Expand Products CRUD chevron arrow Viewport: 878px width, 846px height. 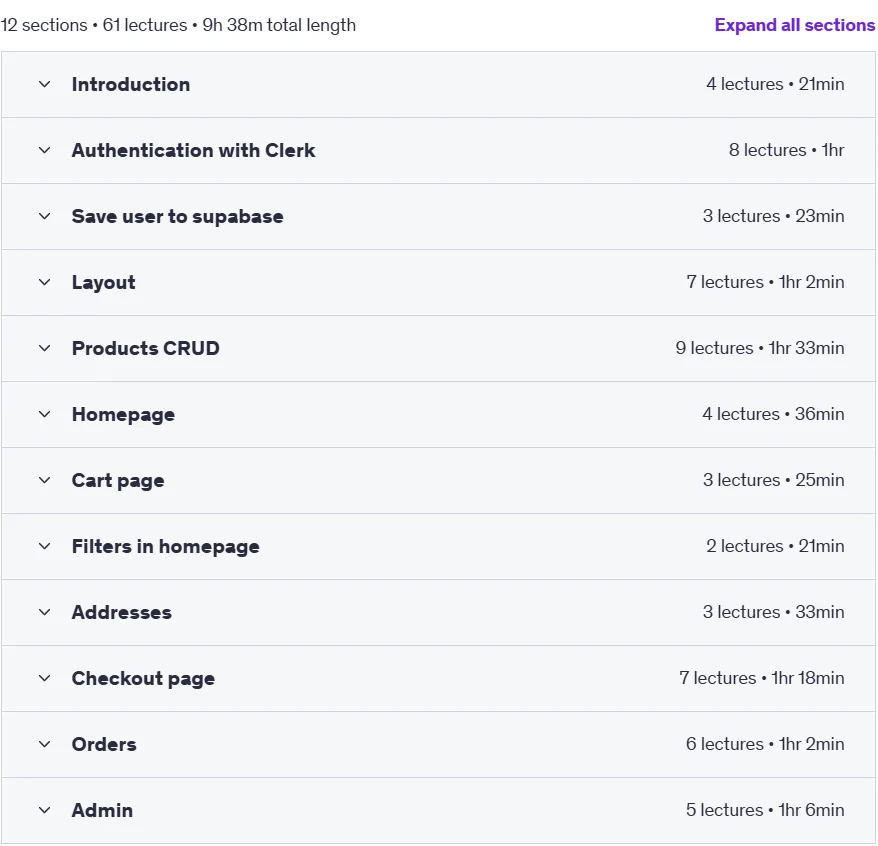point(45,348)
